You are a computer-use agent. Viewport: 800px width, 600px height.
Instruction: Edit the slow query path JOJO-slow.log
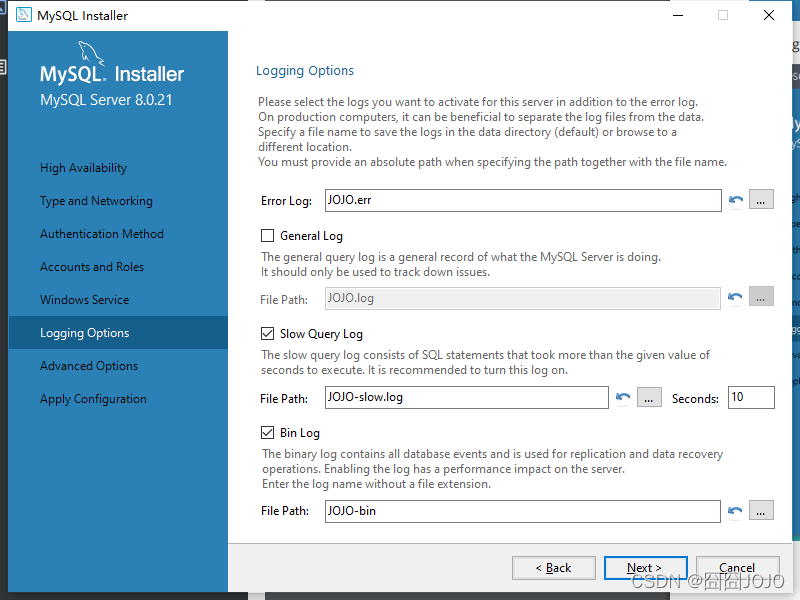click(466, 397)
